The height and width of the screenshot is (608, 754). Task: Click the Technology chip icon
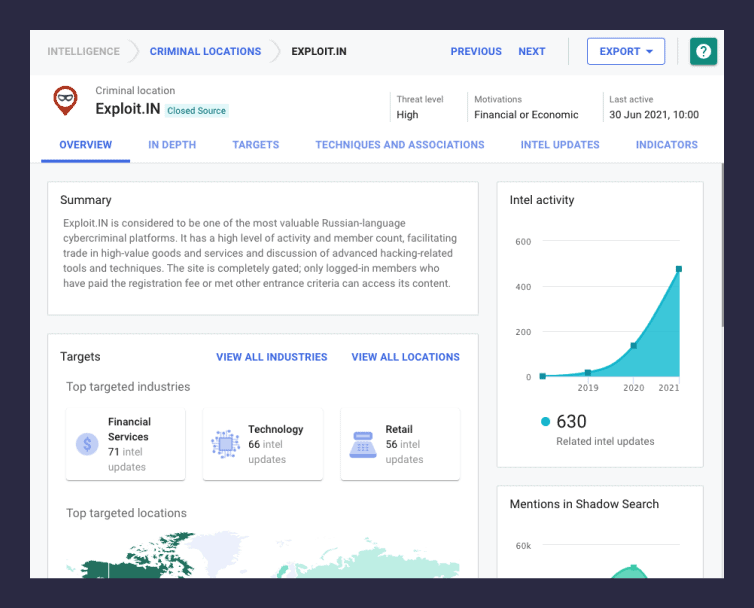(225, 444)
